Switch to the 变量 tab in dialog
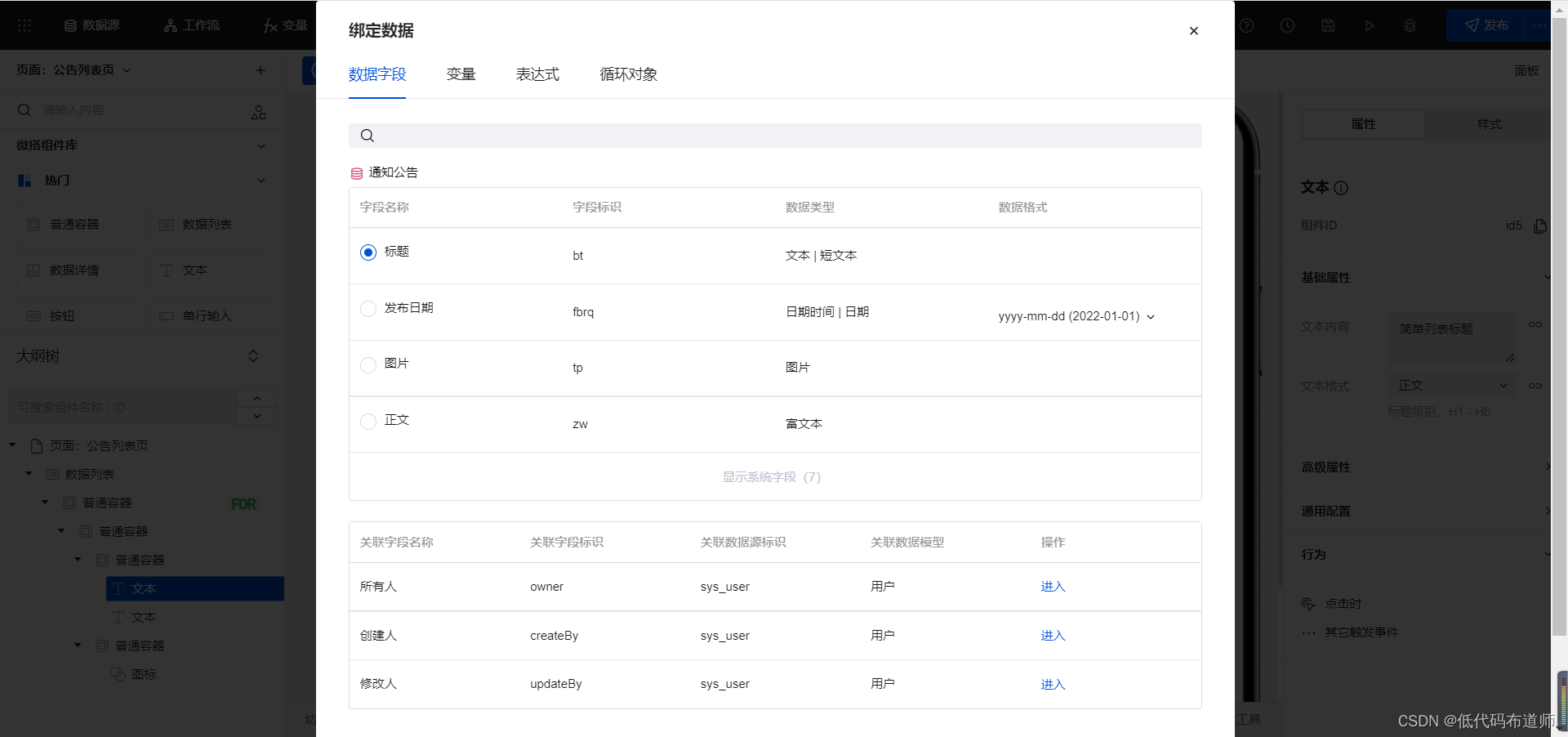The image size is (1568, 737). click(461, 74)
